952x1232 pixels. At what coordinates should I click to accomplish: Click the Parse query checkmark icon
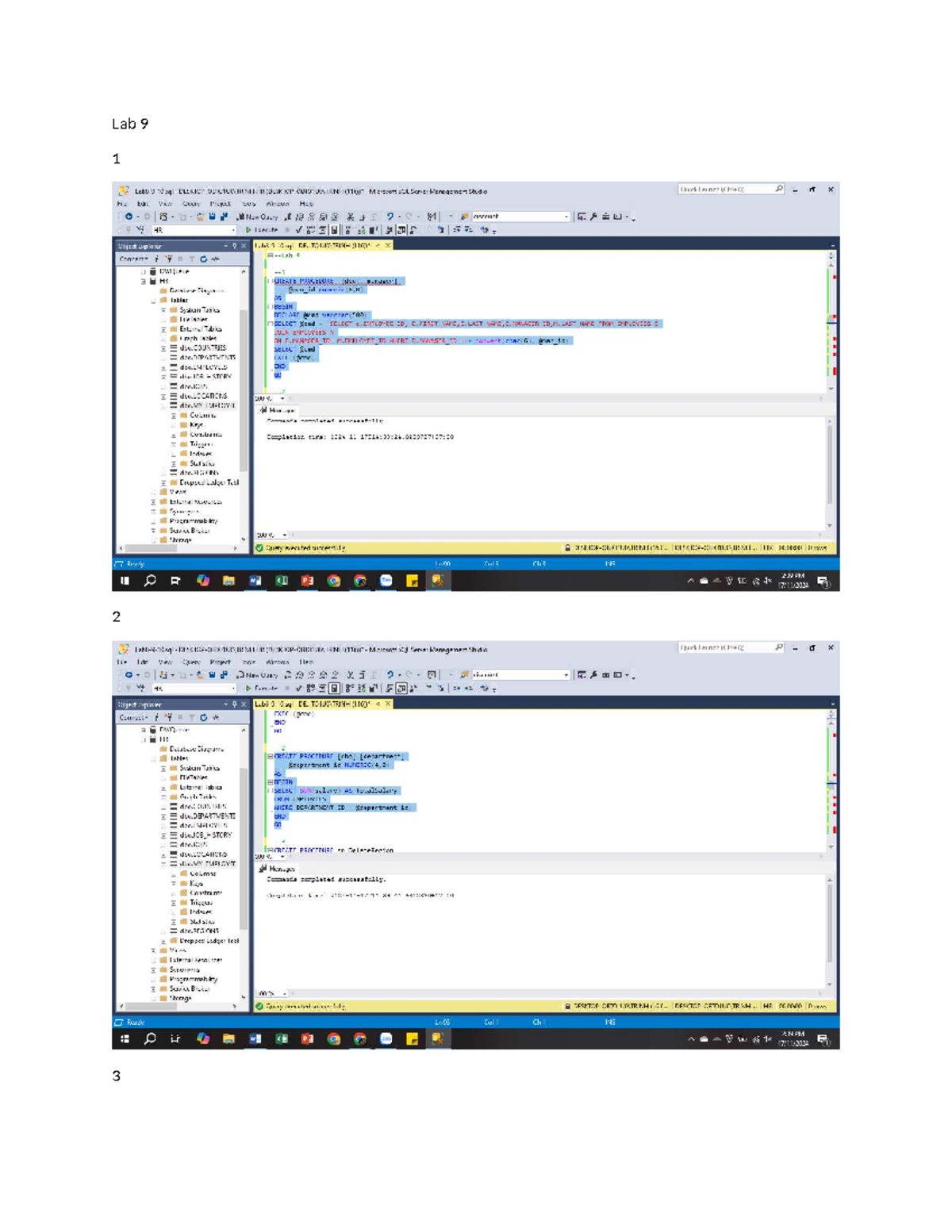(298, 229)
